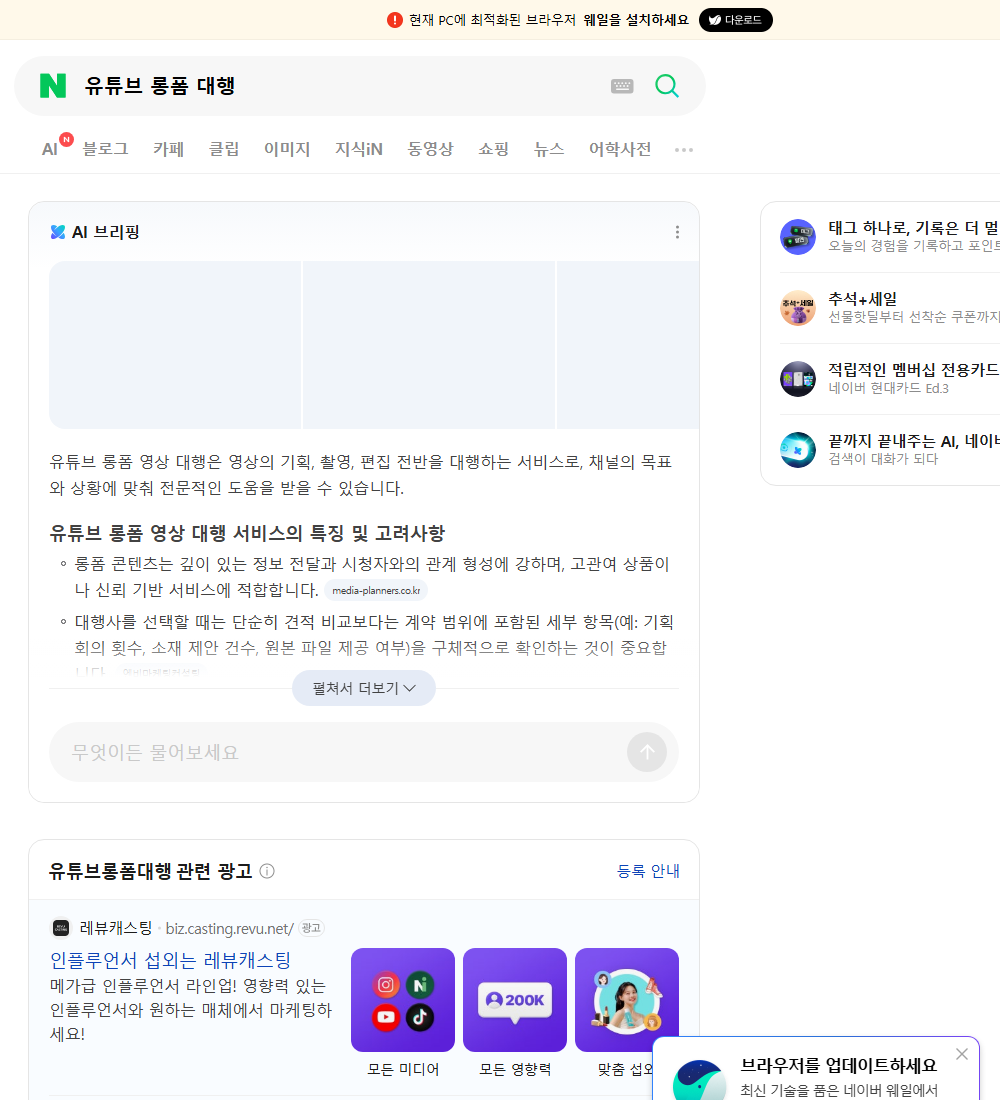The width and height of the screenshot is (1000, 1100).
Task: Click the 맞춤 섭외 ad thumbnail
Action: click(627, 1000)
